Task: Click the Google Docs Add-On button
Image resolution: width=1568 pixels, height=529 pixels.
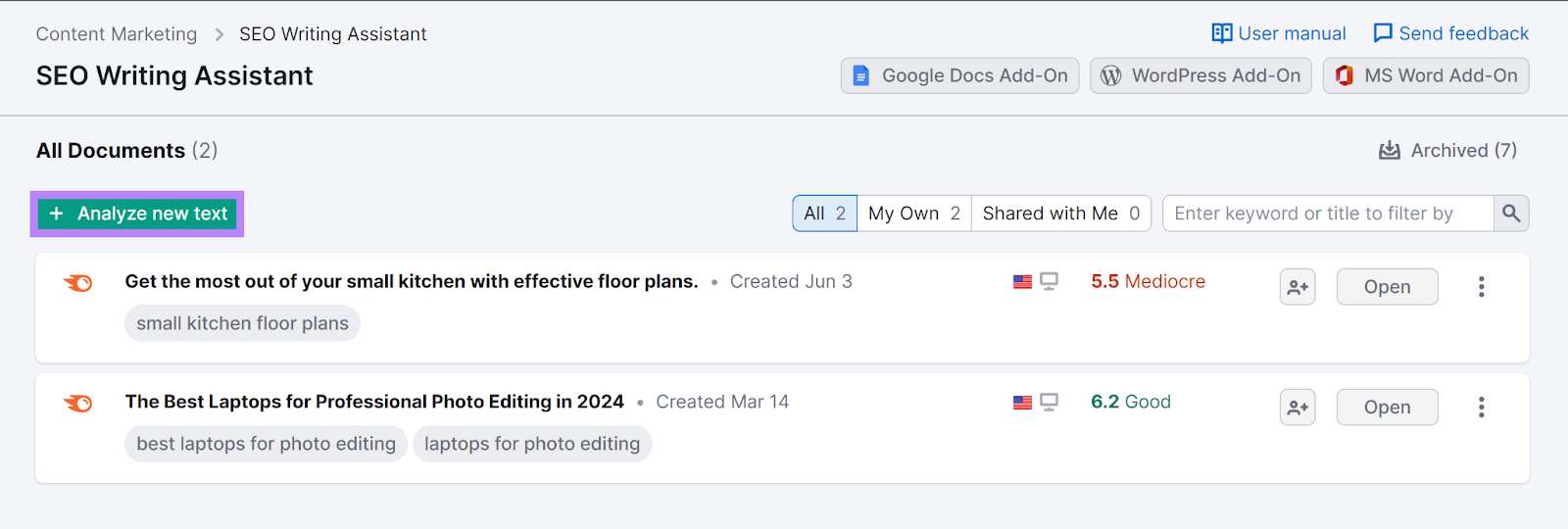Action: coord(959,75)
